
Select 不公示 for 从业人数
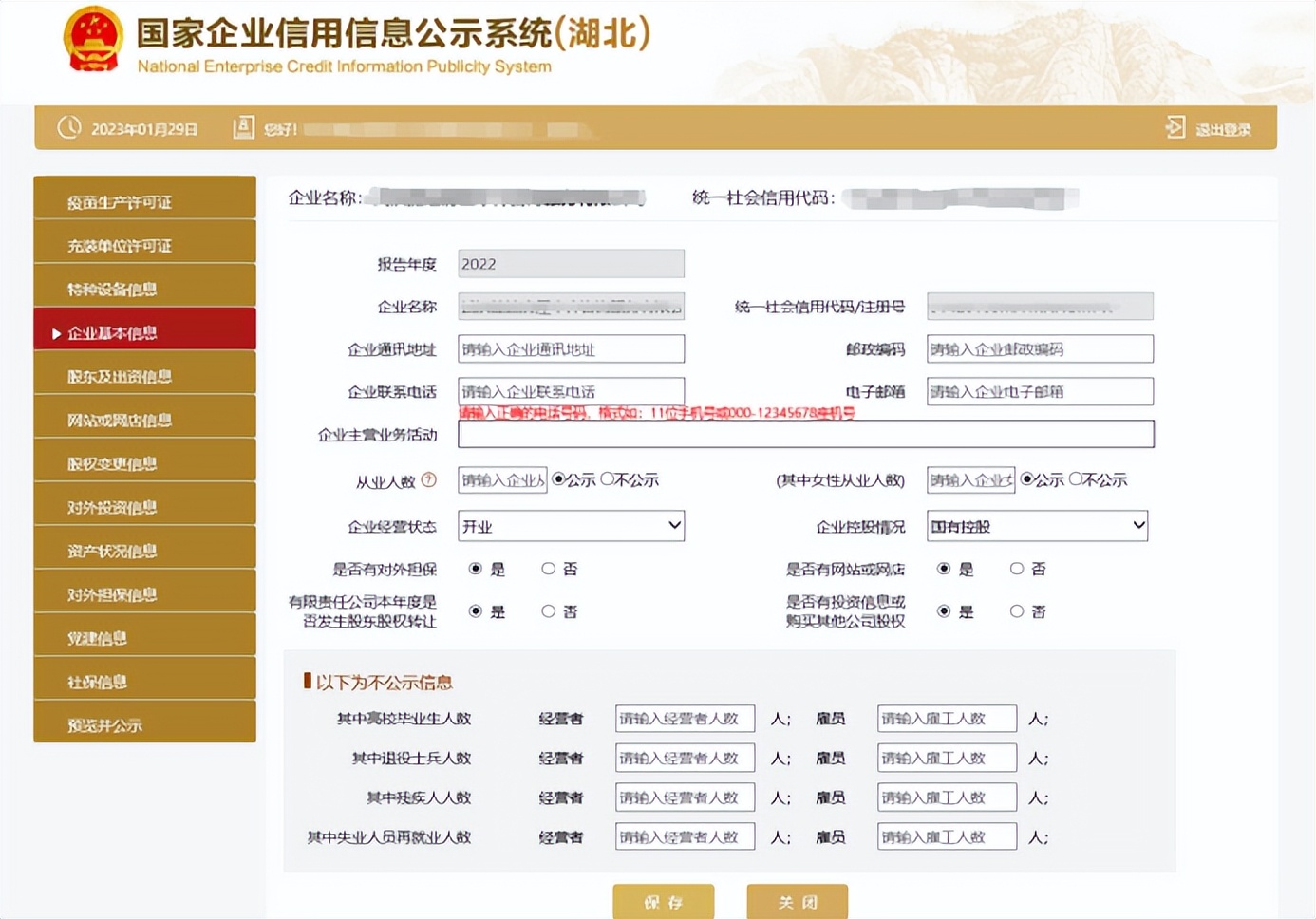tap(608, 479)
